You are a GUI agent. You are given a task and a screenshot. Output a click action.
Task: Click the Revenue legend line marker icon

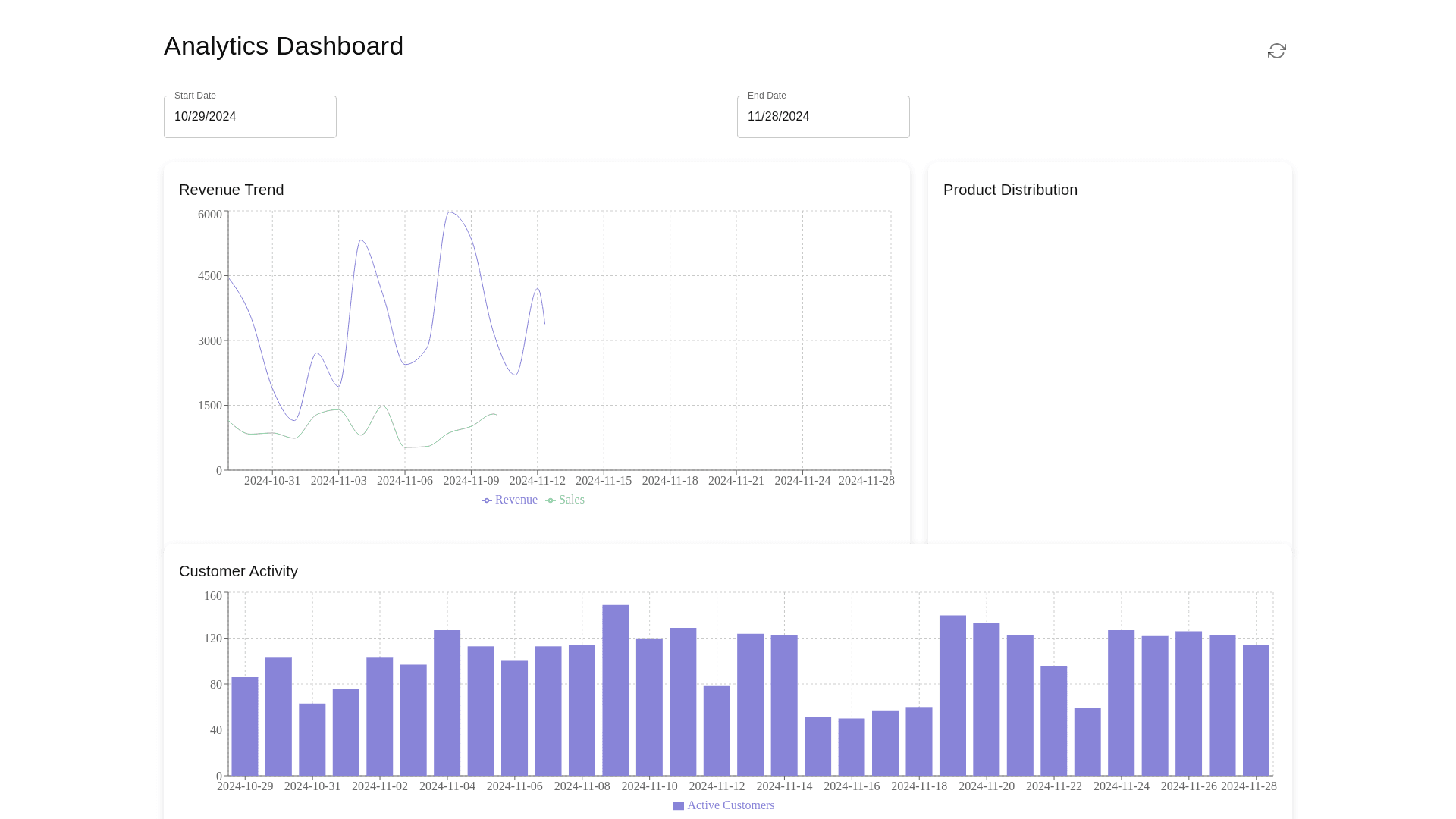point(487,500)
